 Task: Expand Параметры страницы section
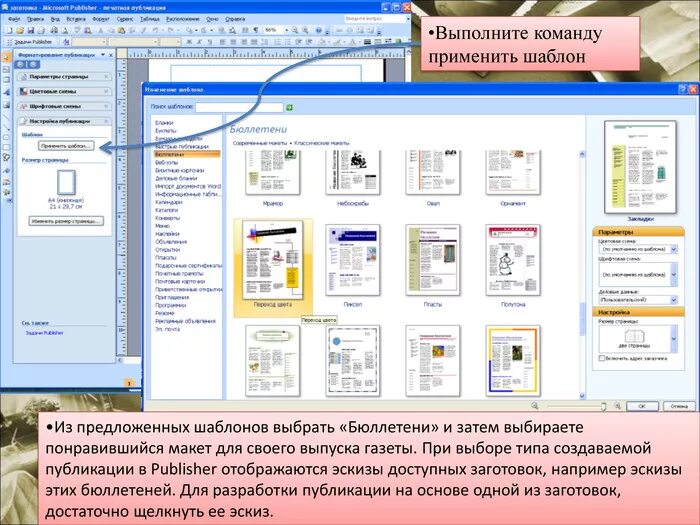pos(64,77)
